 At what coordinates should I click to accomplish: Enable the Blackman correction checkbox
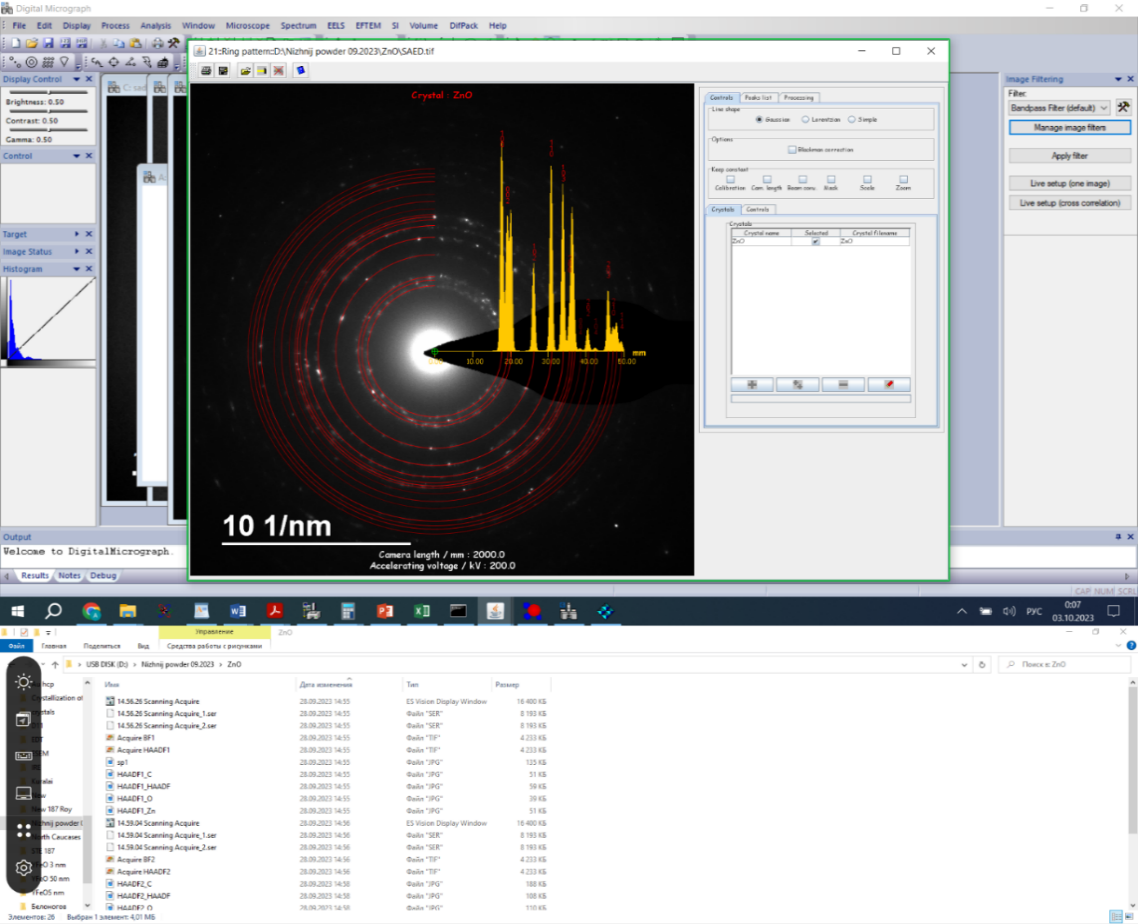point(792,150)
